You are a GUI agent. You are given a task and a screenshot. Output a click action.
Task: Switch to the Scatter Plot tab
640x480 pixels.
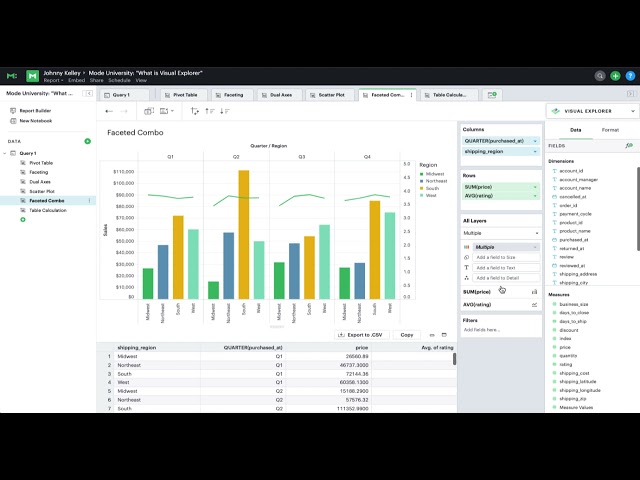(327, 95)
